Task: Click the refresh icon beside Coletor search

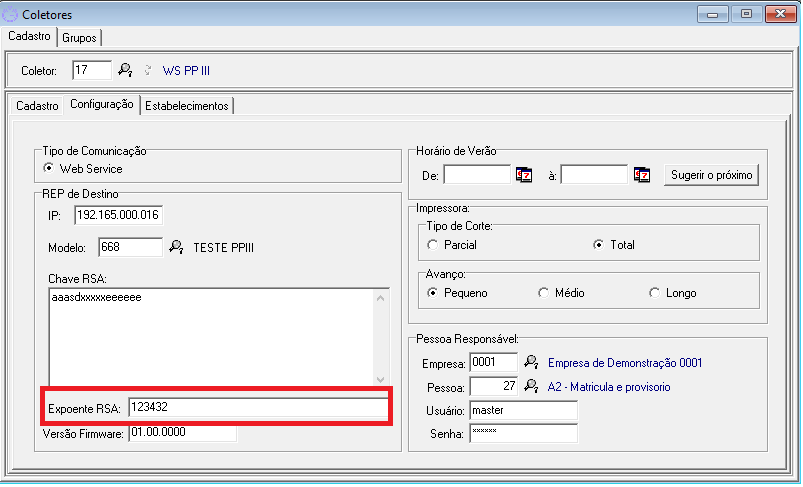Action: [x=148, y=70]
